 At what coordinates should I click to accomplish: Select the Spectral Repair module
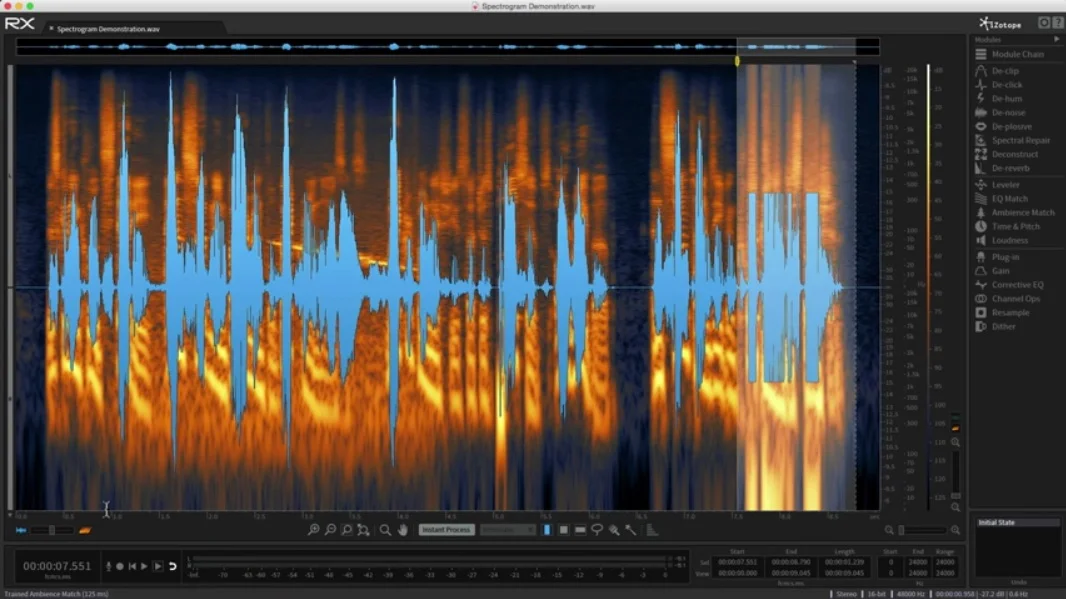click(1014, 140)
